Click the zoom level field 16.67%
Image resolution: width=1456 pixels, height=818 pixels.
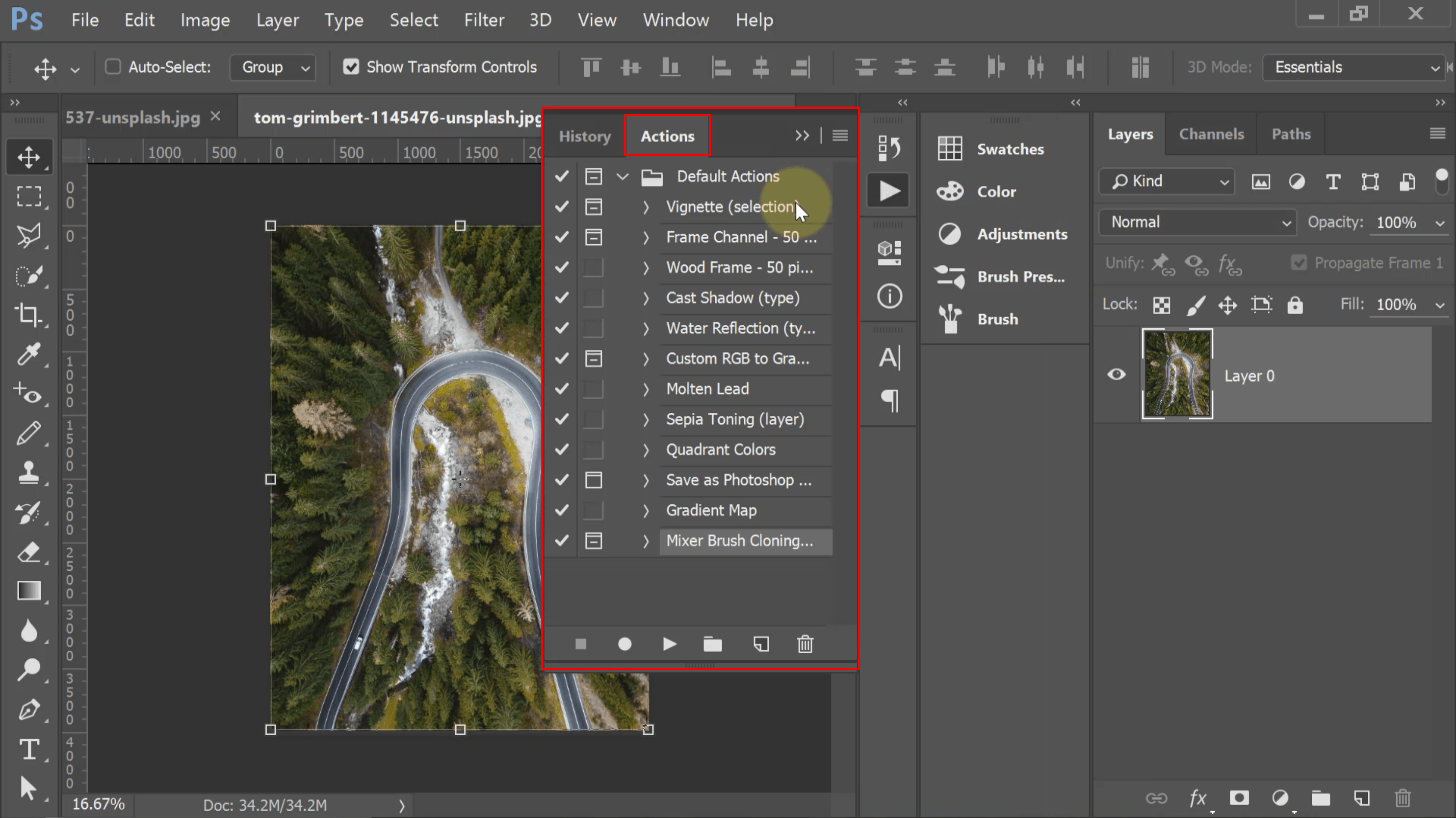(98, 804)
